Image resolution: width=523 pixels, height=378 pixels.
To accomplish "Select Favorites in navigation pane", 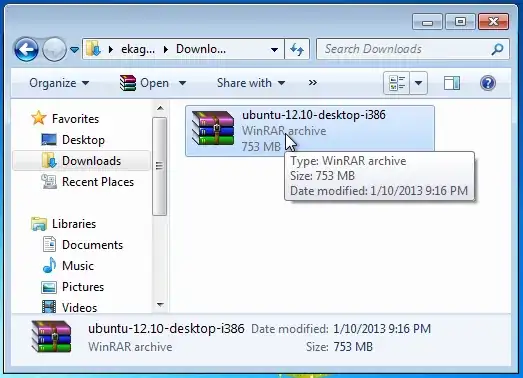I will (x=75, y=119).
